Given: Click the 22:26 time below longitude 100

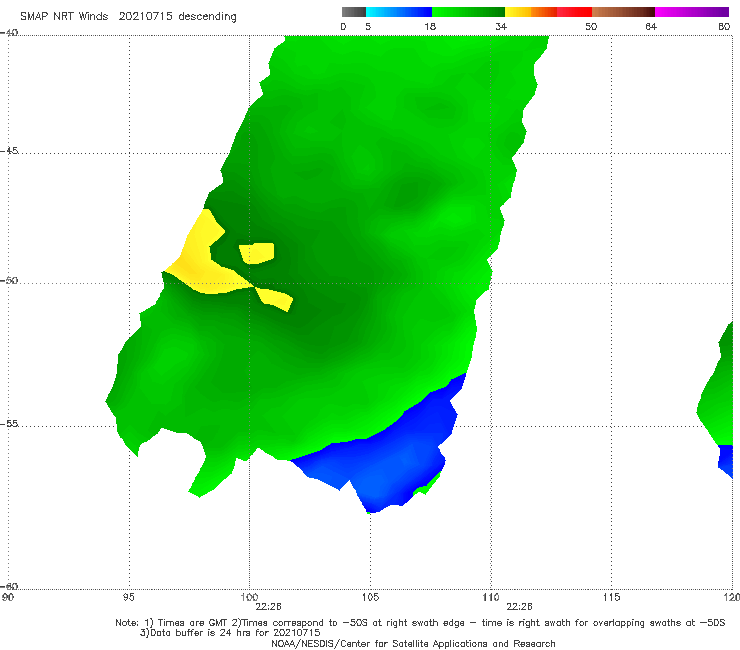Looking at the screenshot, I should [x=268, y=607].
